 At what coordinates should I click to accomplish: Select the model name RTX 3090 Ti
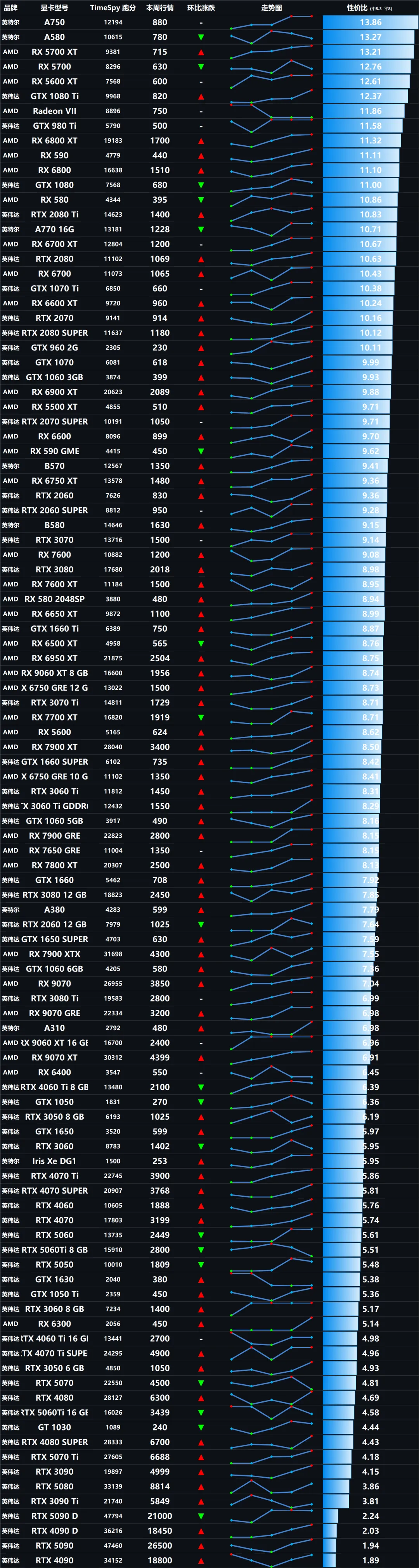54,1502
